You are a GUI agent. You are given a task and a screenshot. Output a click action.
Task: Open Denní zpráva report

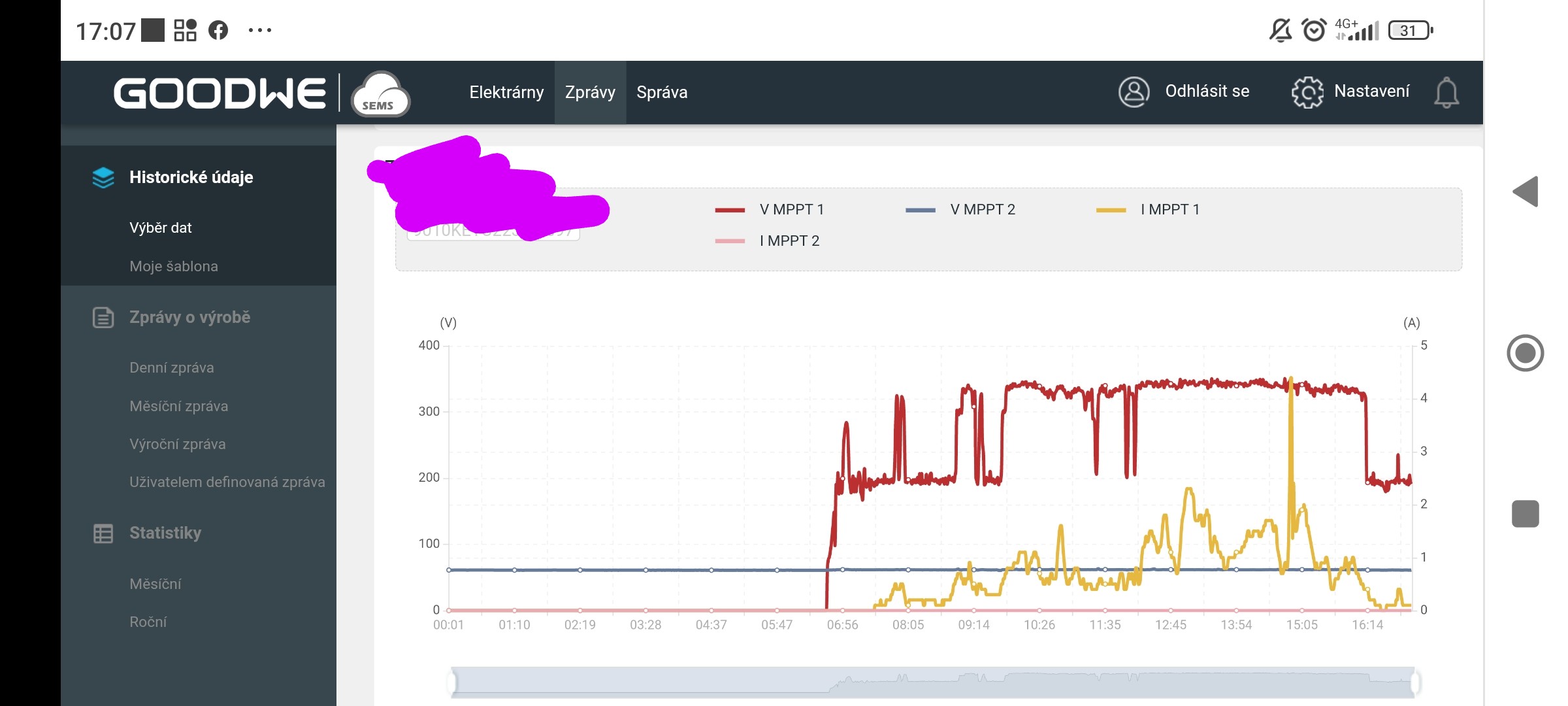tap(172, 367)
